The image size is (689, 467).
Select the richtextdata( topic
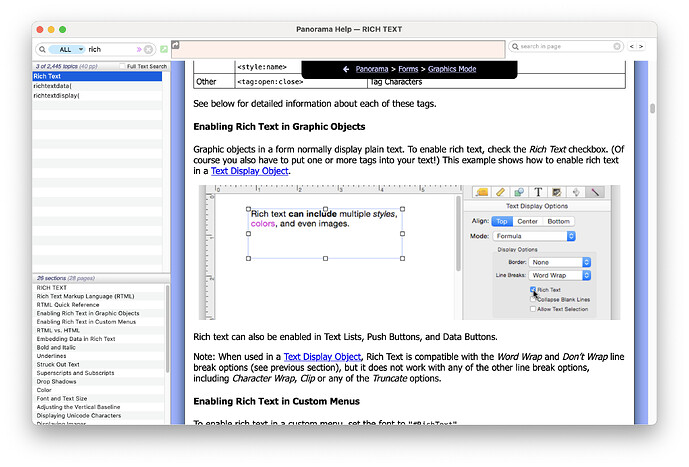click(97, 86)
